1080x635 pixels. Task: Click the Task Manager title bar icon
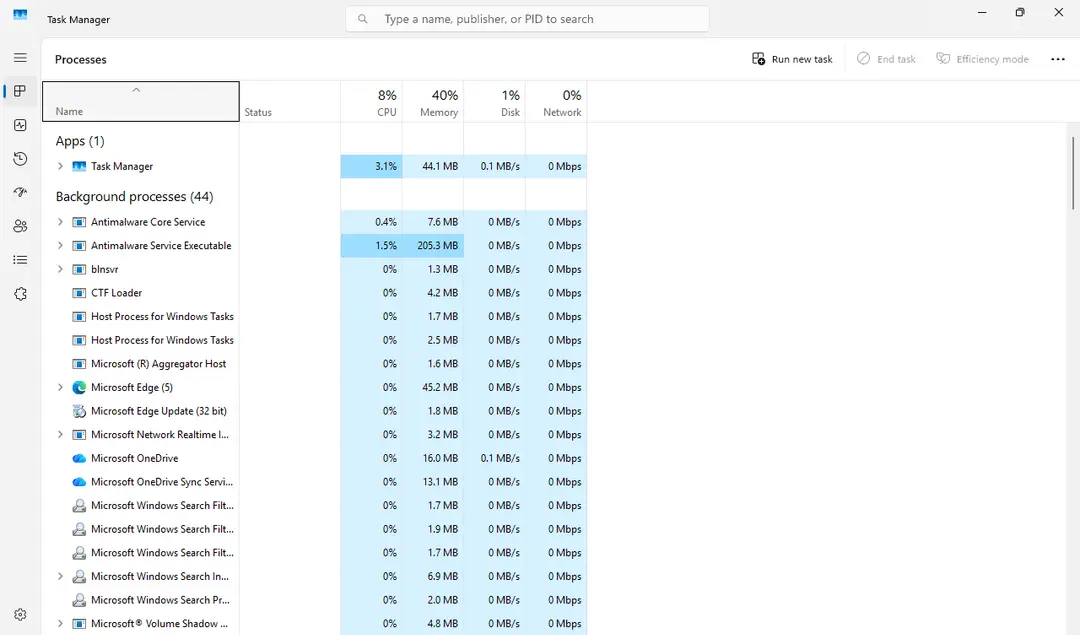point(21,14)
